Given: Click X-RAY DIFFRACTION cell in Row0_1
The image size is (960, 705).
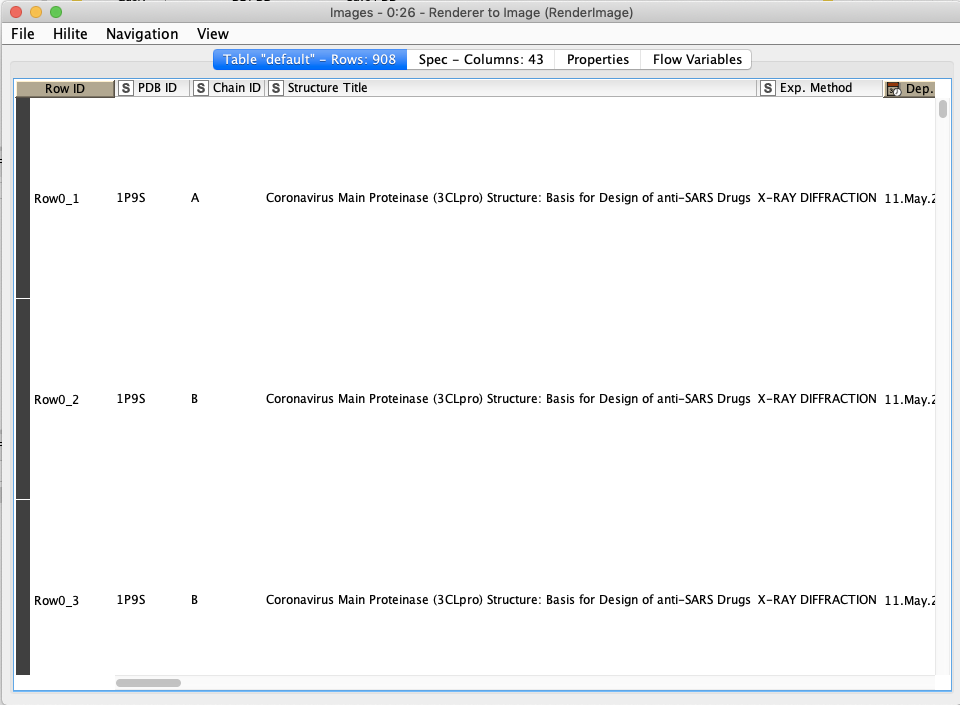Looking at the screenshot, I should (817, 198).
